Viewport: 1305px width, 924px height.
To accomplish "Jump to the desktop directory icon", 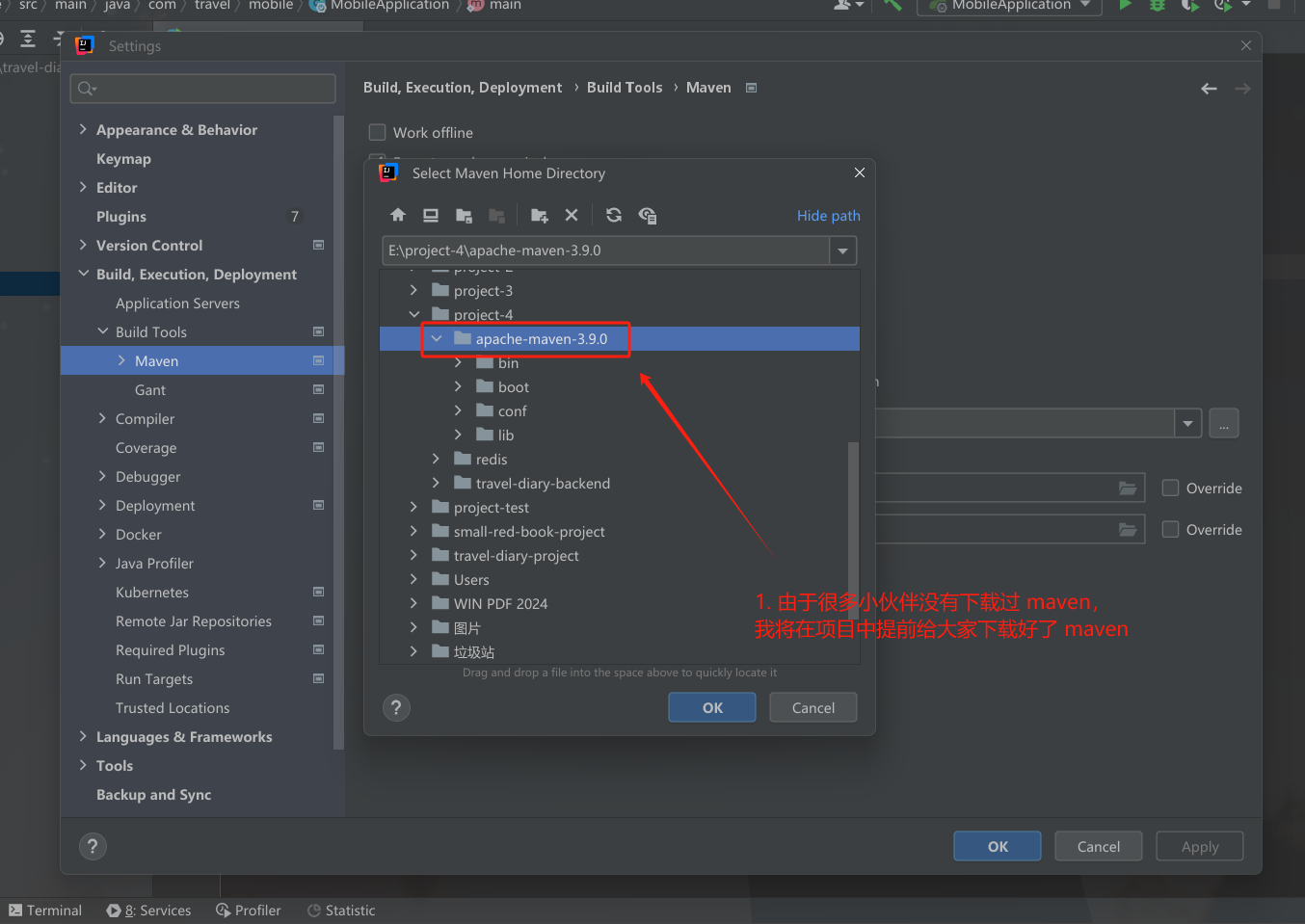I will pos(431,215).
